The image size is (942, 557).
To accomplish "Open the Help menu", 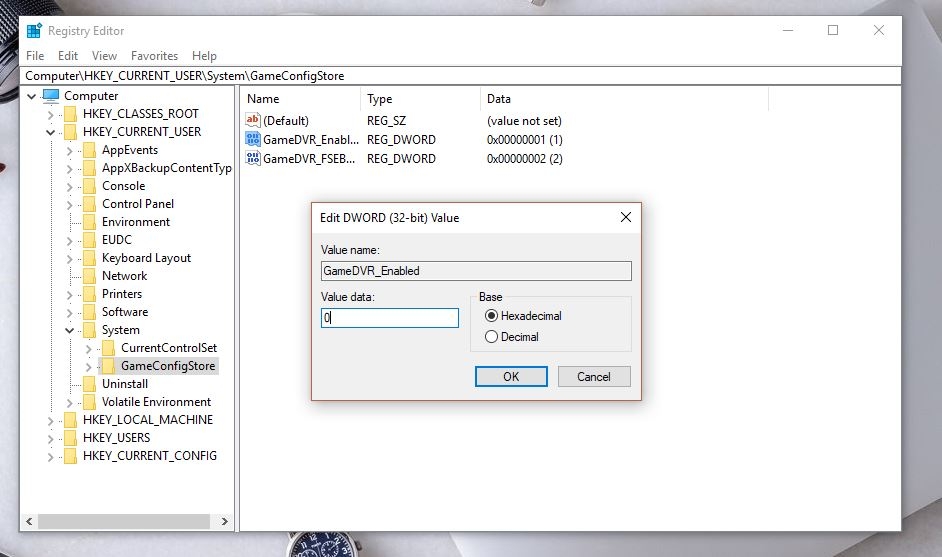I will pos(204,56).
